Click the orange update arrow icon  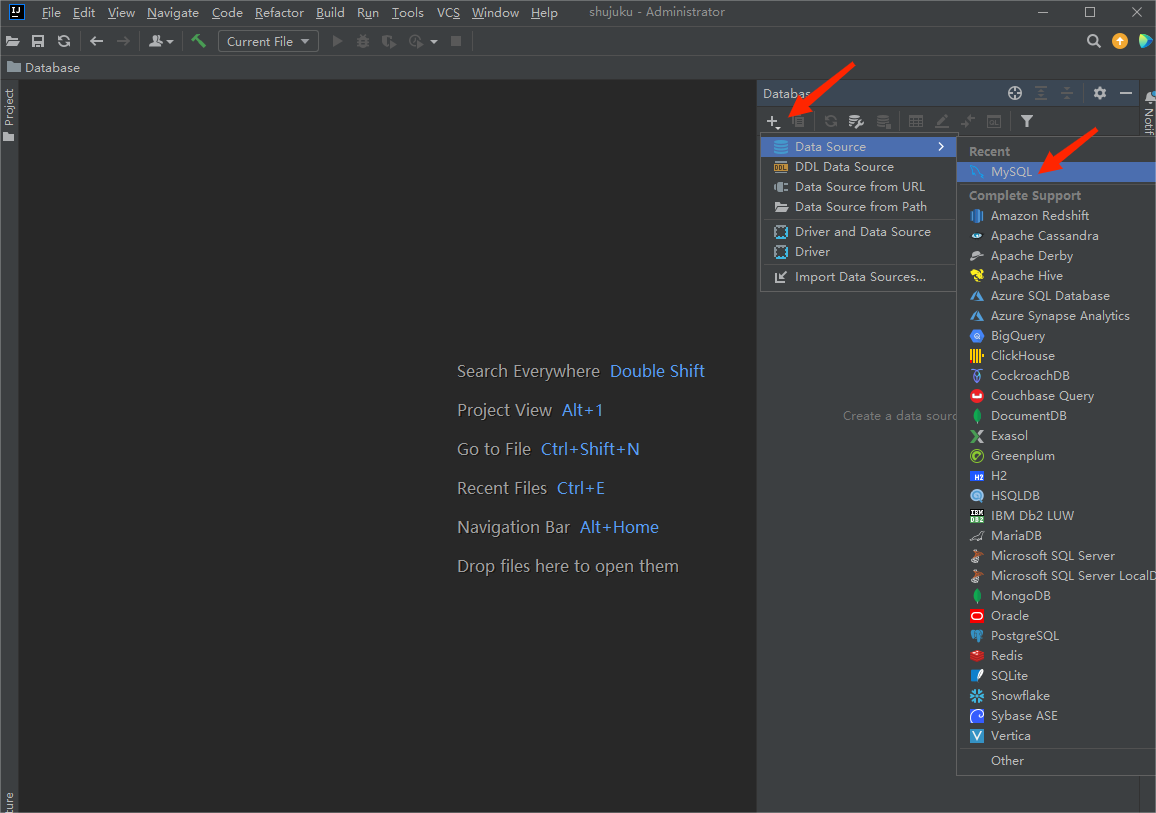tap(1120, 41)
